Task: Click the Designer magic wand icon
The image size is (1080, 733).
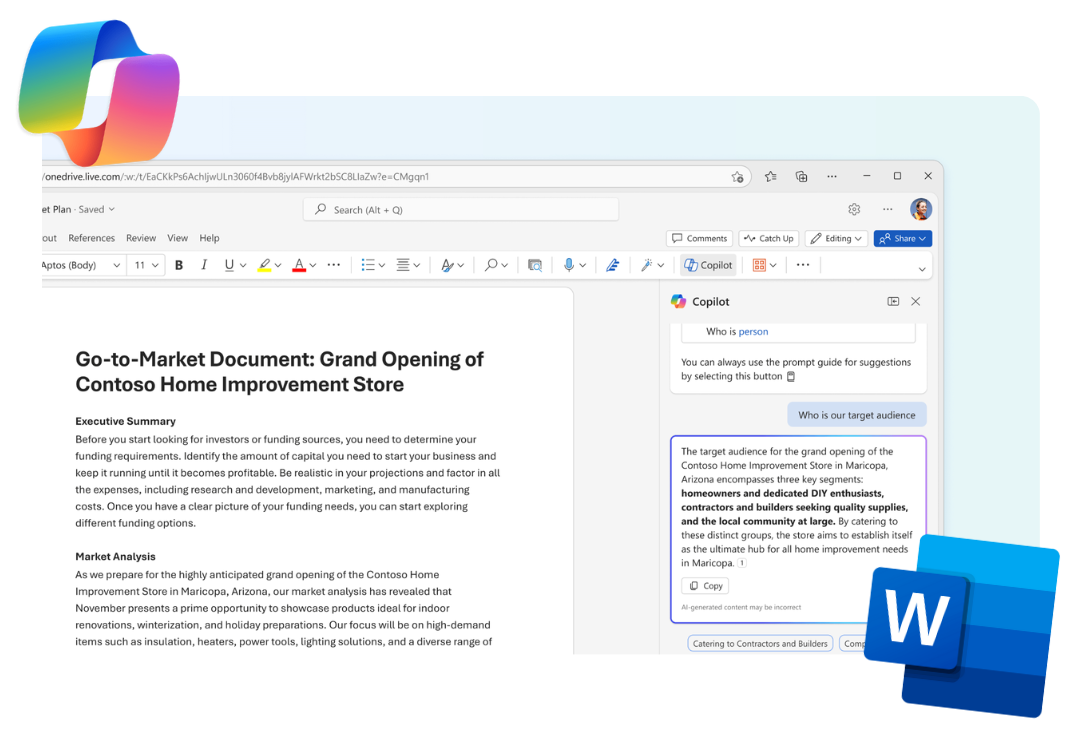Action: [647, 265]
